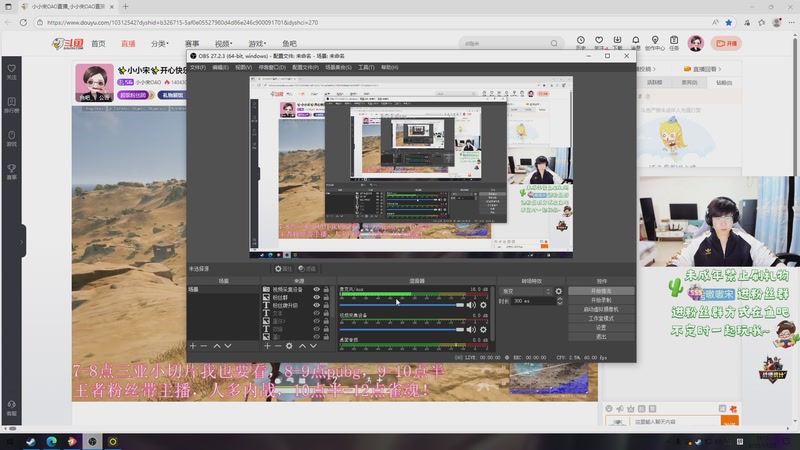Open OBS 编辑(E) menu

click(x=220, y=67)
